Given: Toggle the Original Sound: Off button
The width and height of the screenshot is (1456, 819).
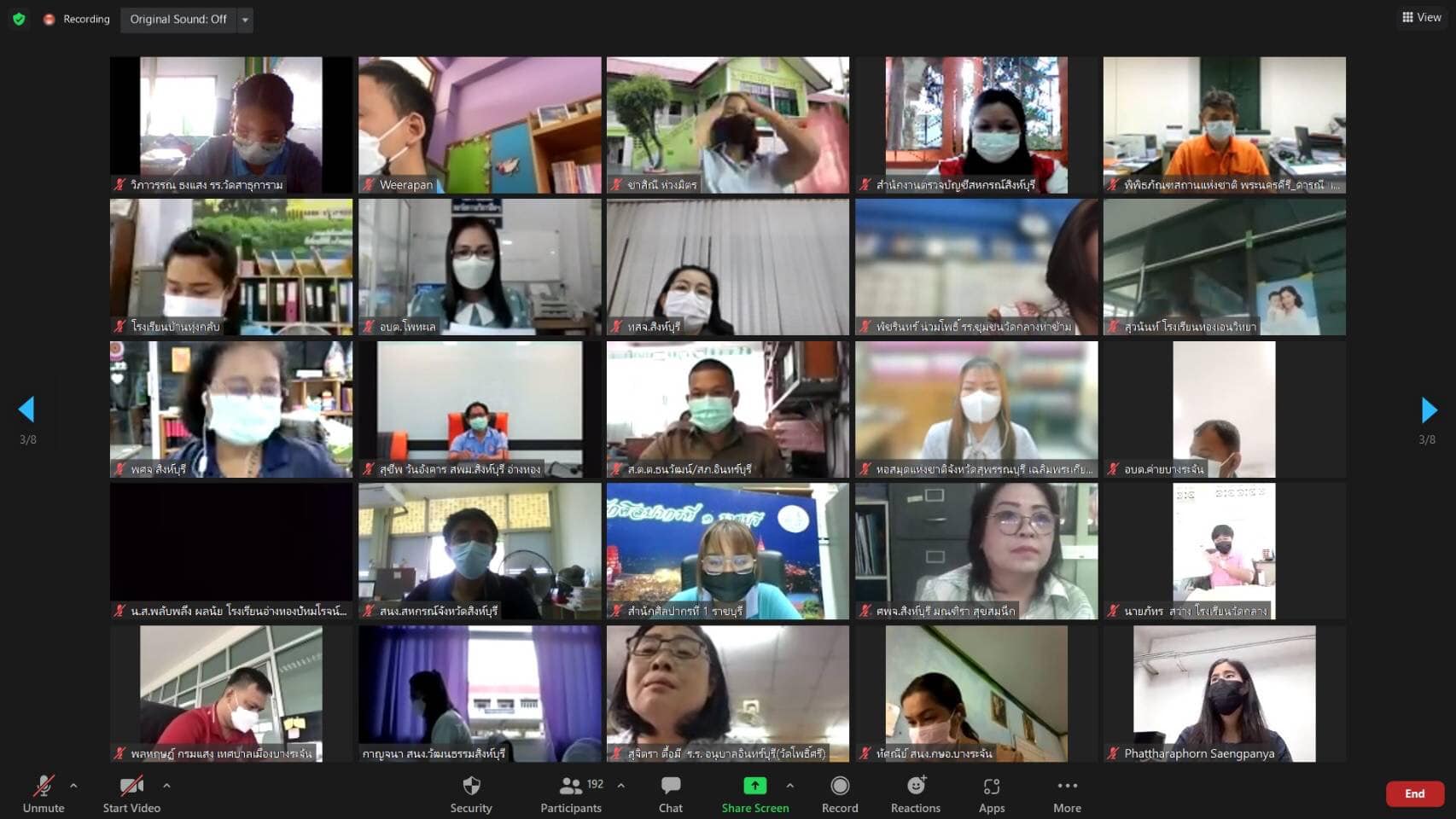Looking at the screenshot, I should tap(178, 19).
